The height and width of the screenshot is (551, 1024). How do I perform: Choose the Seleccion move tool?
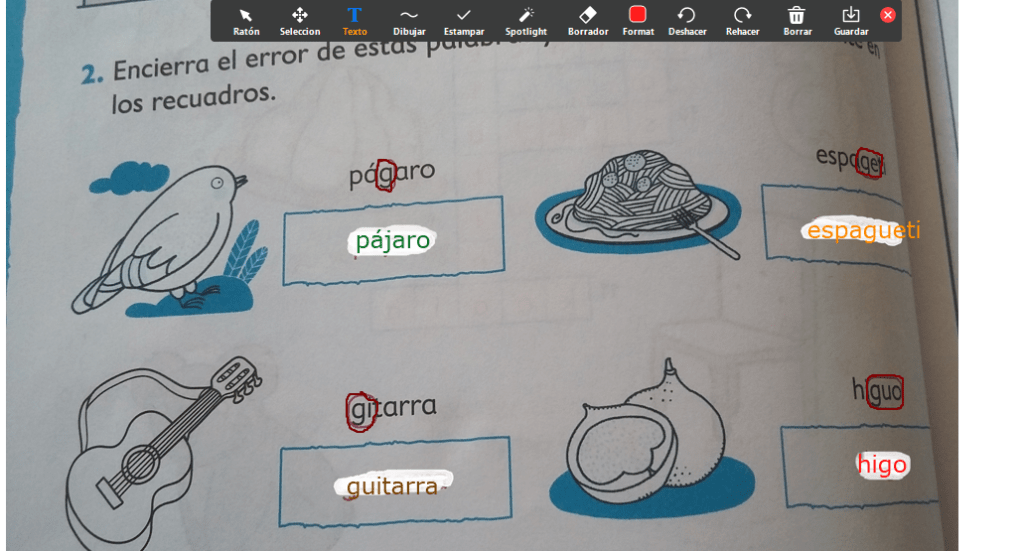(x=300, y=21)
